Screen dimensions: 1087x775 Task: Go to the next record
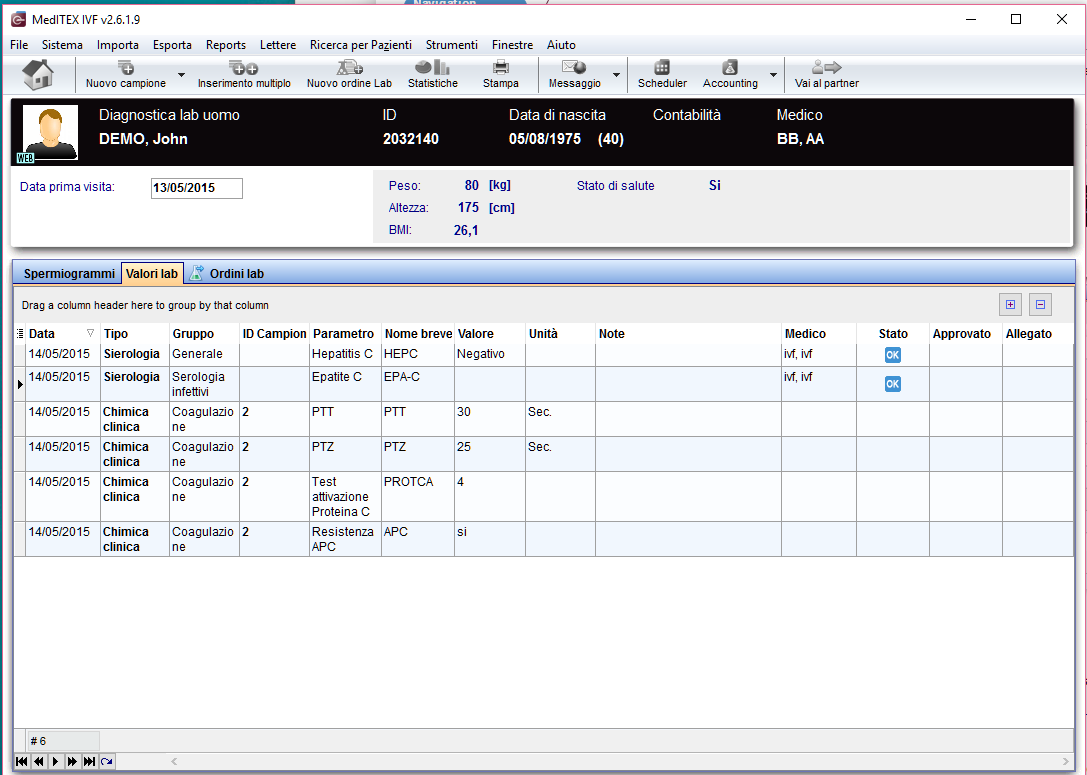click(55, 761)
